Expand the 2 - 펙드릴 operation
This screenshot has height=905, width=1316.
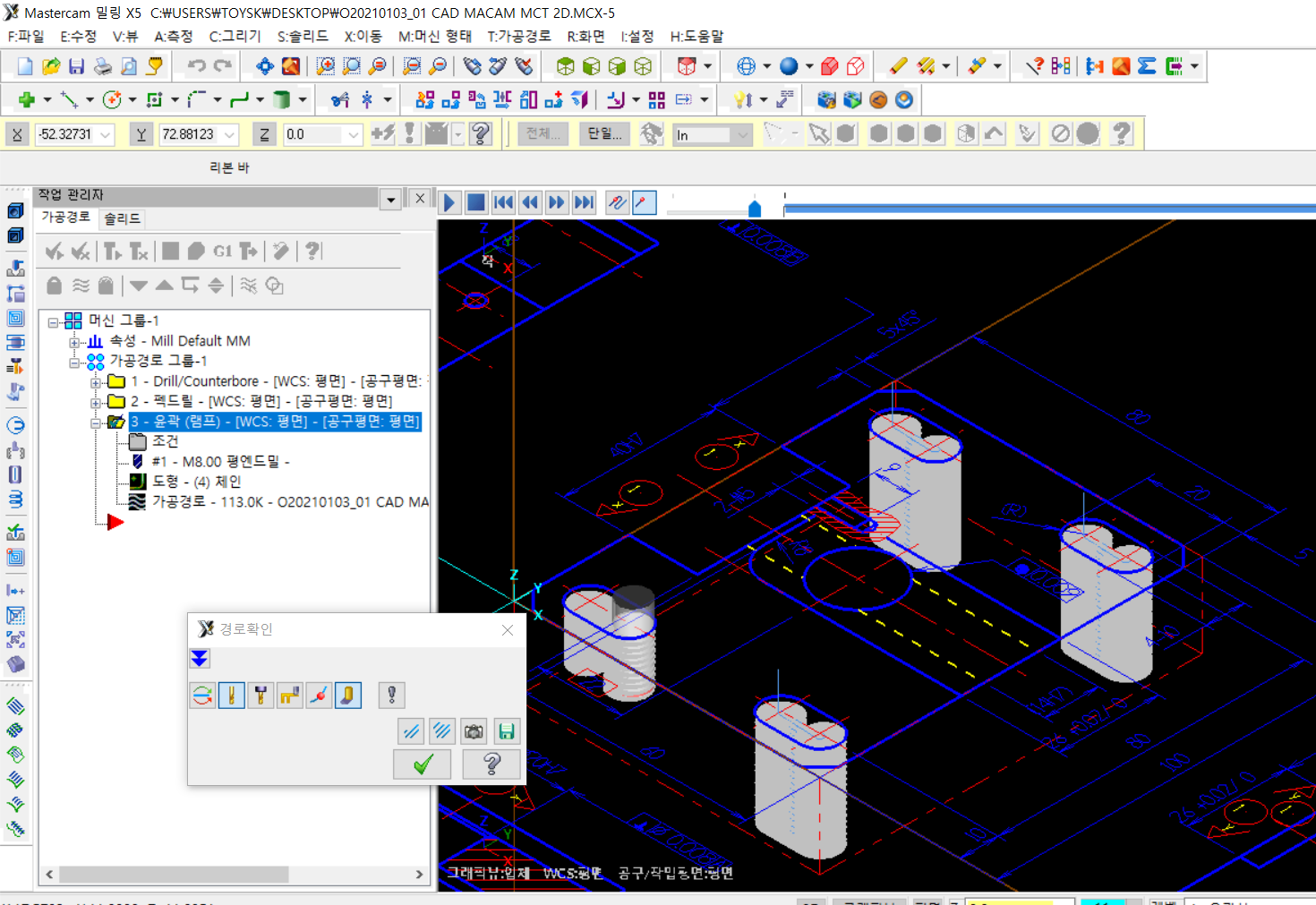coord(96,402)
